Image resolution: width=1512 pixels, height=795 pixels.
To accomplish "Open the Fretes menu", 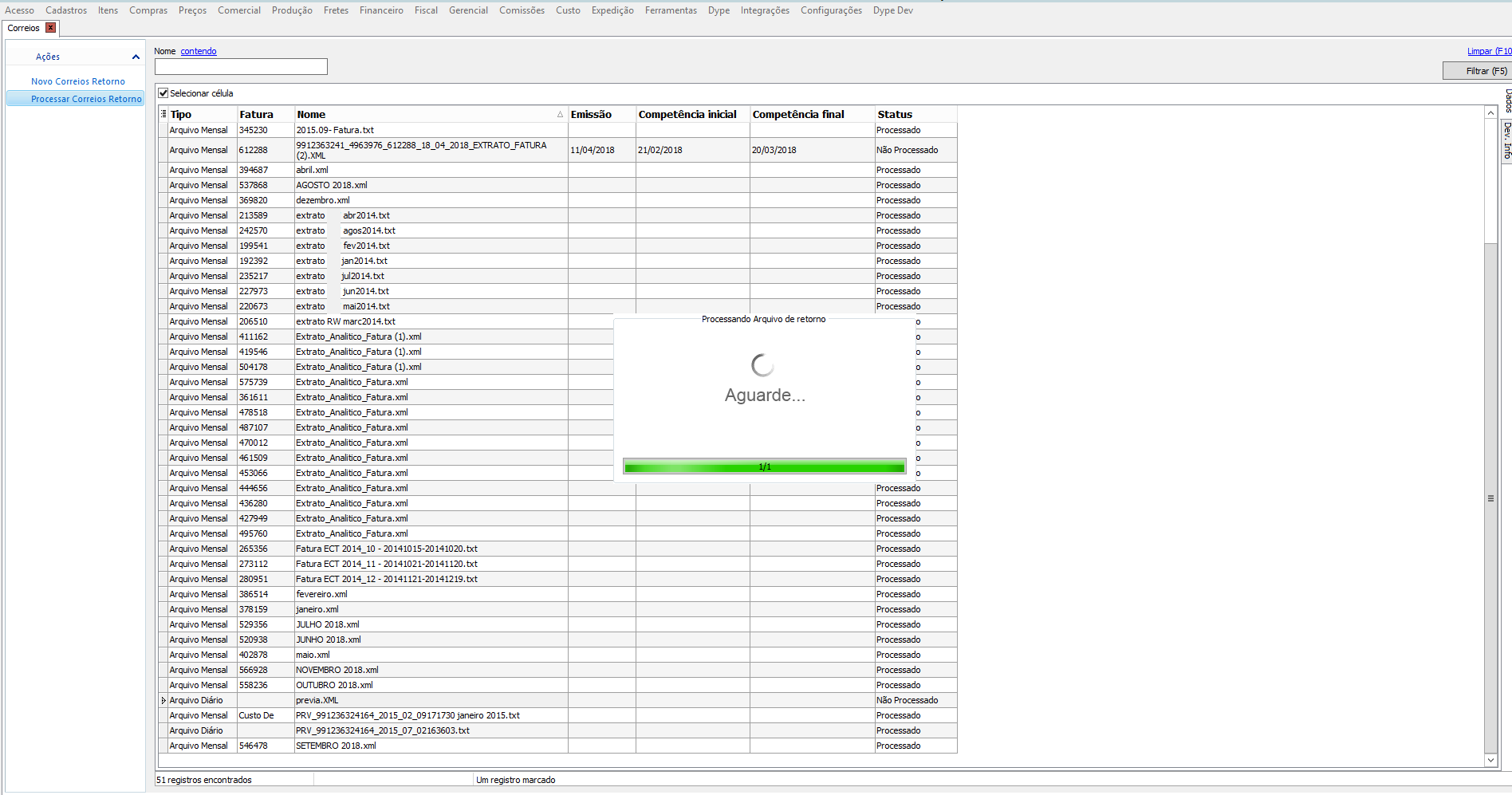I will (336, 10).
